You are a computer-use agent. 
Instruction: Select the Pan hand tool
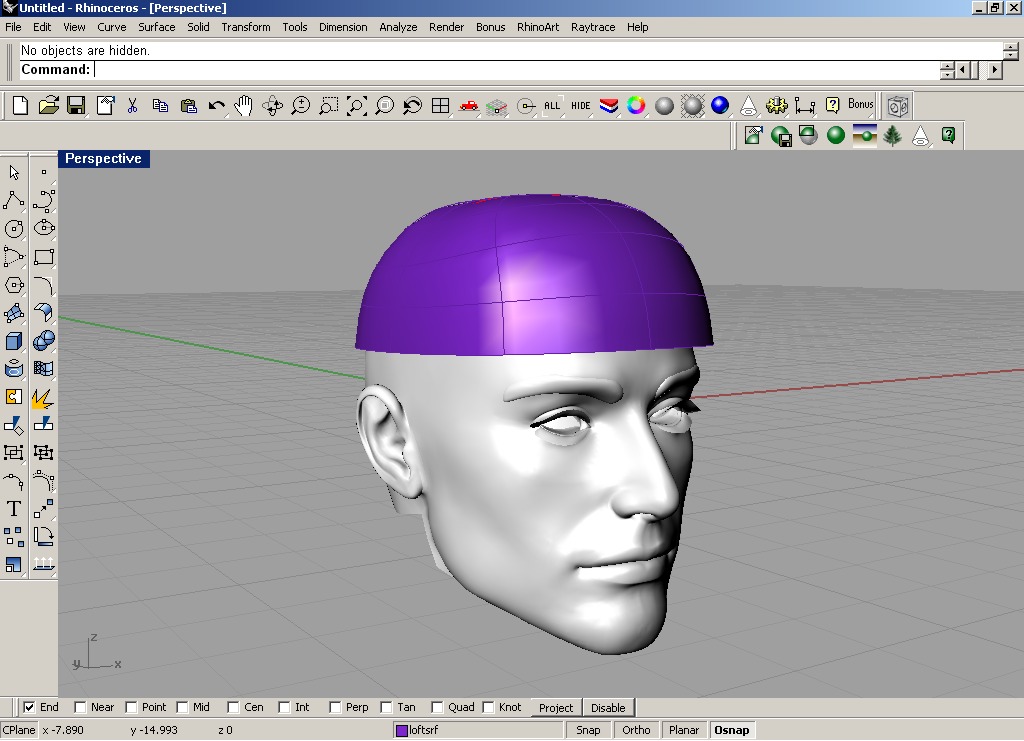(244, 105)
